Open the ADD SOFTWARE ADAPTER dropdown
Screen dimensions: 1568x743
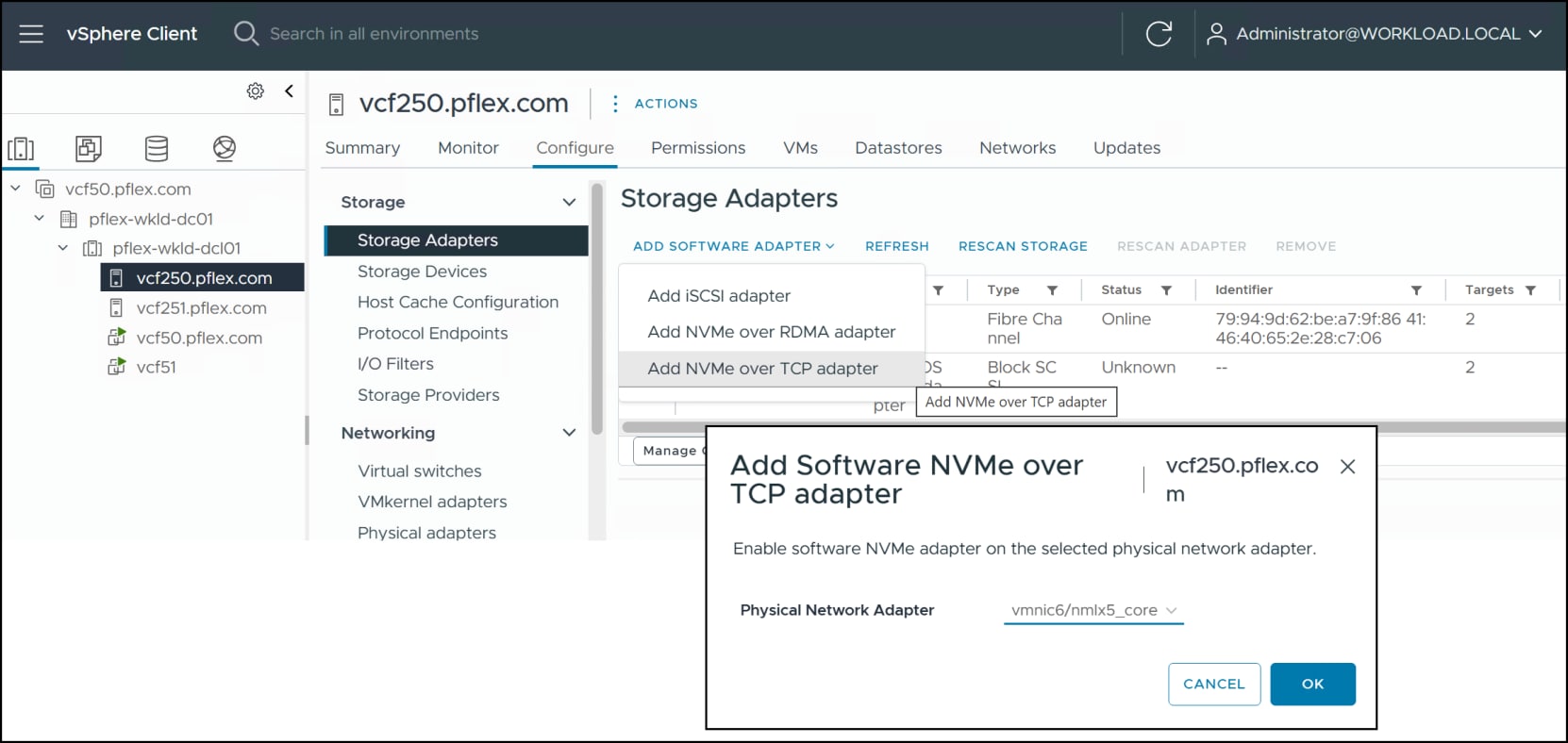pyautogui.click(x=734, y=246)
